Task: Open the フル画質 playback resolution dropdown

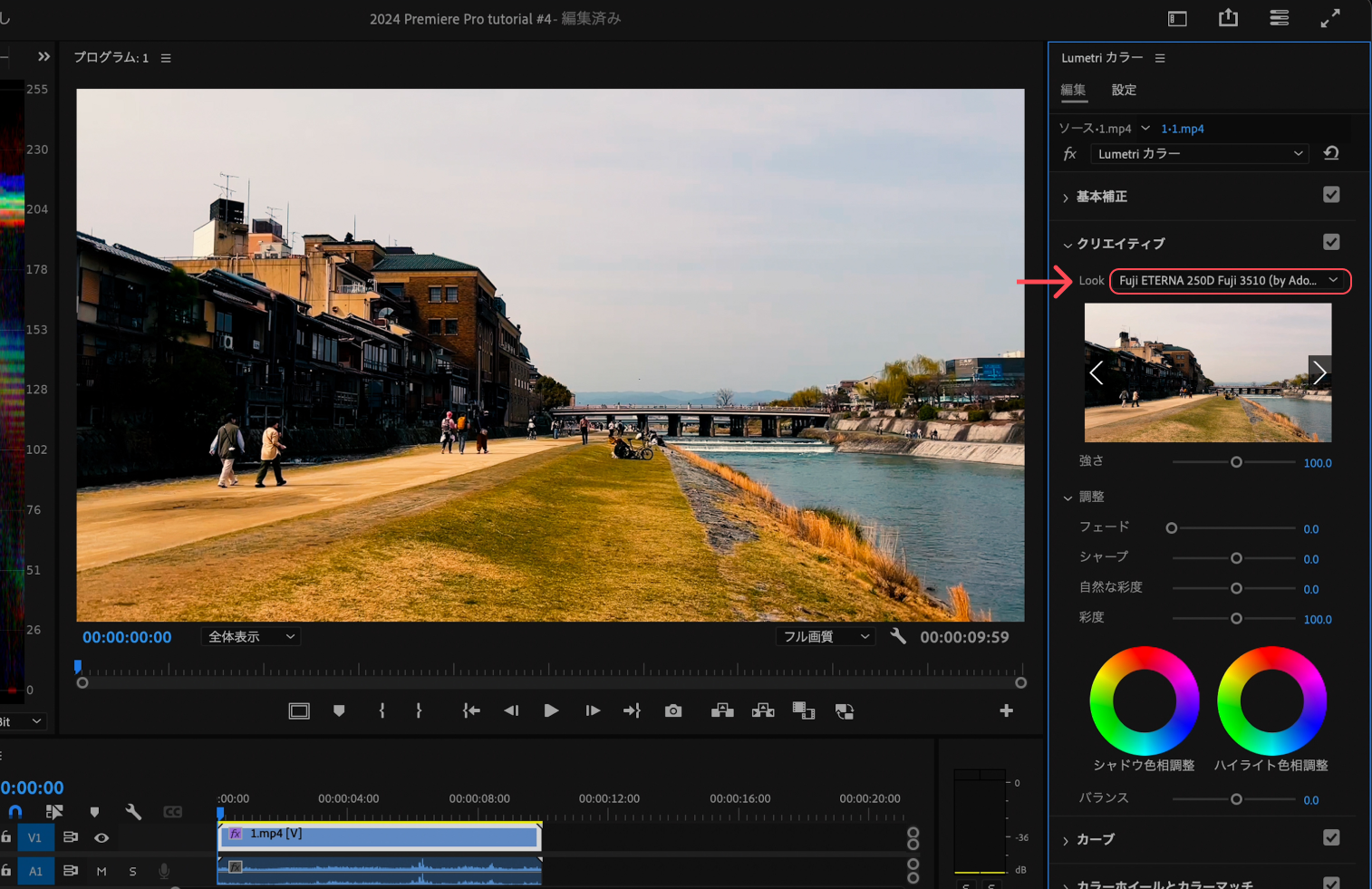Action: tap(826, 637)
